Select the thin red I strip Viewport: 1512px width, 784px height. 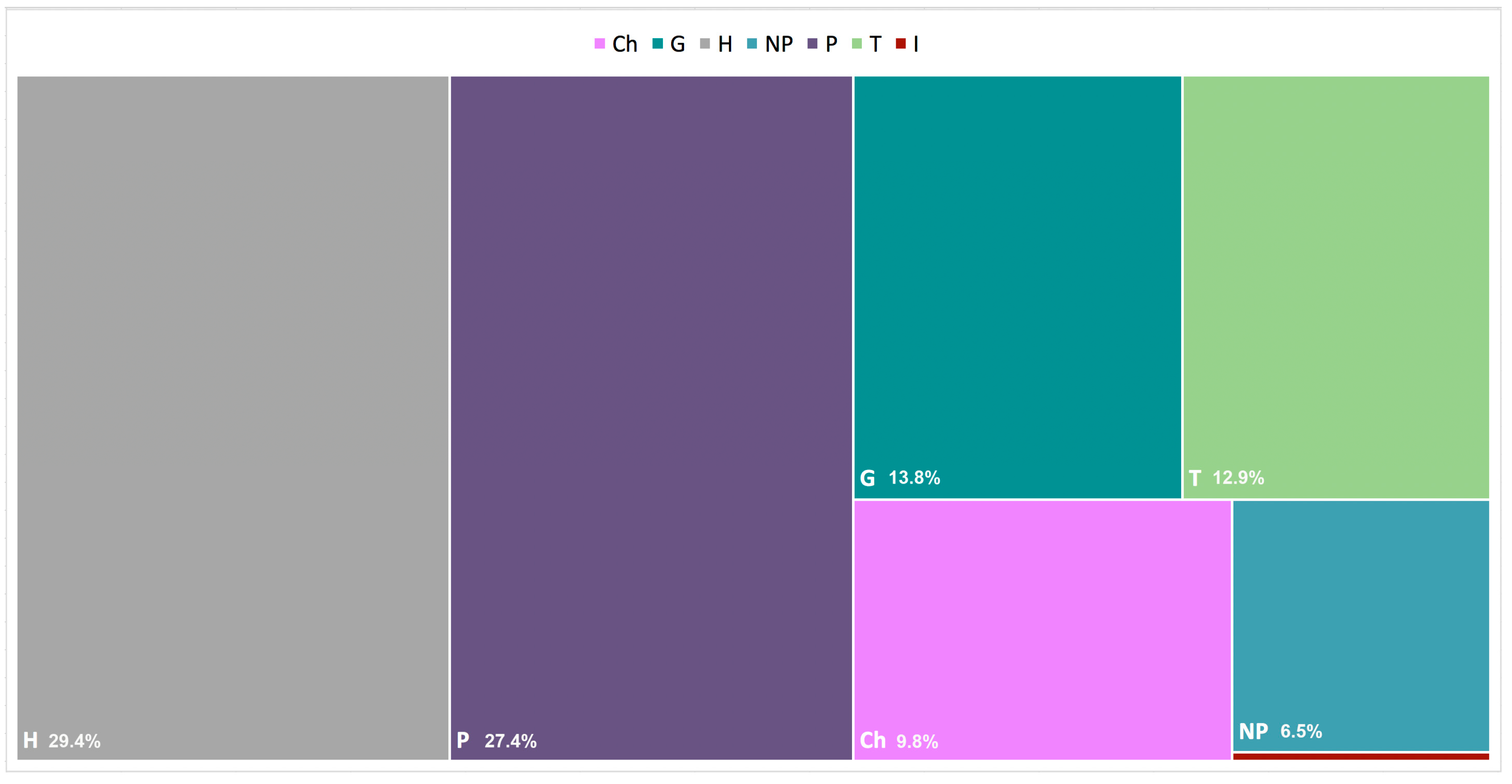(1361, 757)
